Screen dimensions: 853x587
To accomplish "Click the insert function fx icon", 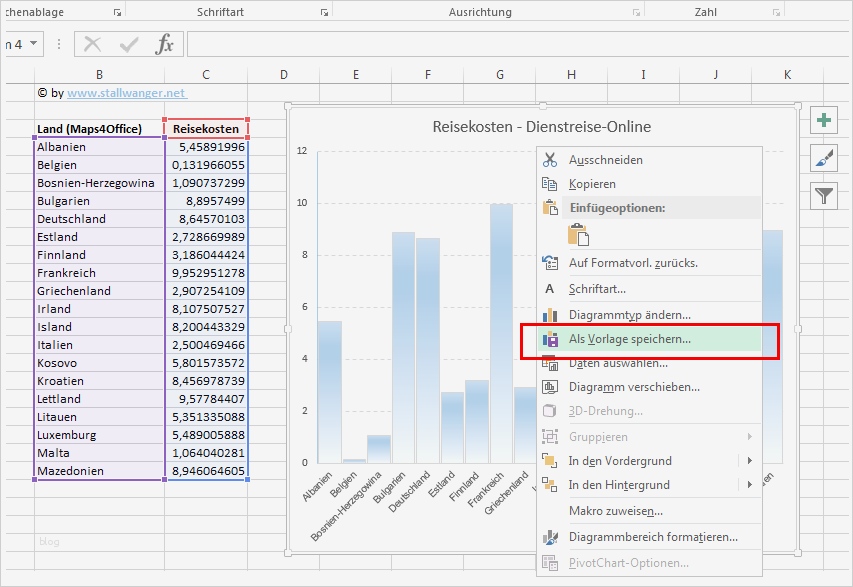I will (165, 44).
